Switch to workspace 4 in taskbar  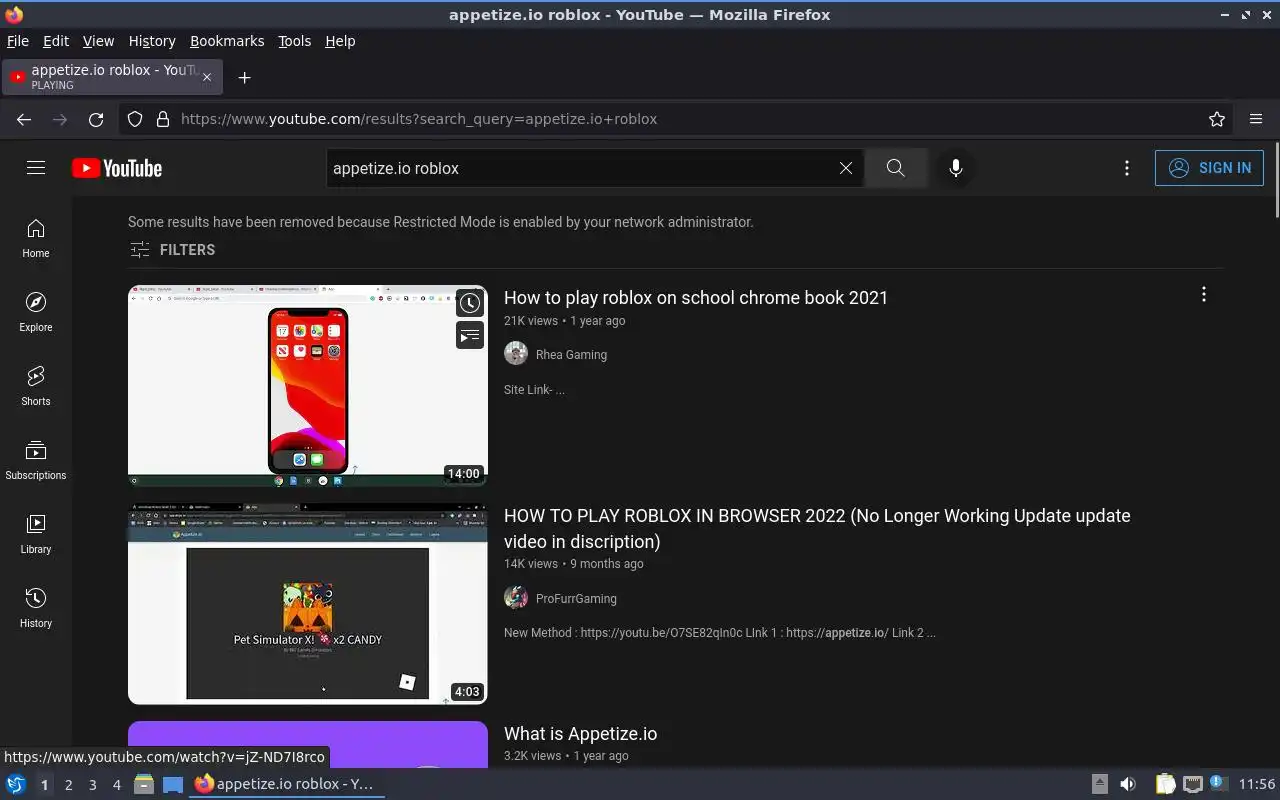pyautogui.click(x=116, y=785)
